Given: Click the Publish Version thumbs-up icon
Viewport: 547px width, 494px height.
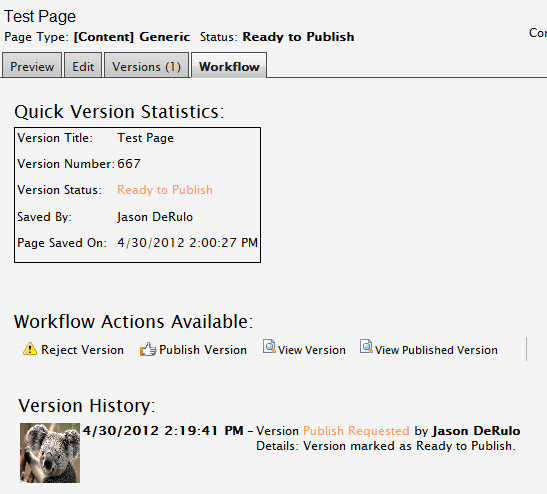Looking at the screenshot, I should (x=148, y=349).
